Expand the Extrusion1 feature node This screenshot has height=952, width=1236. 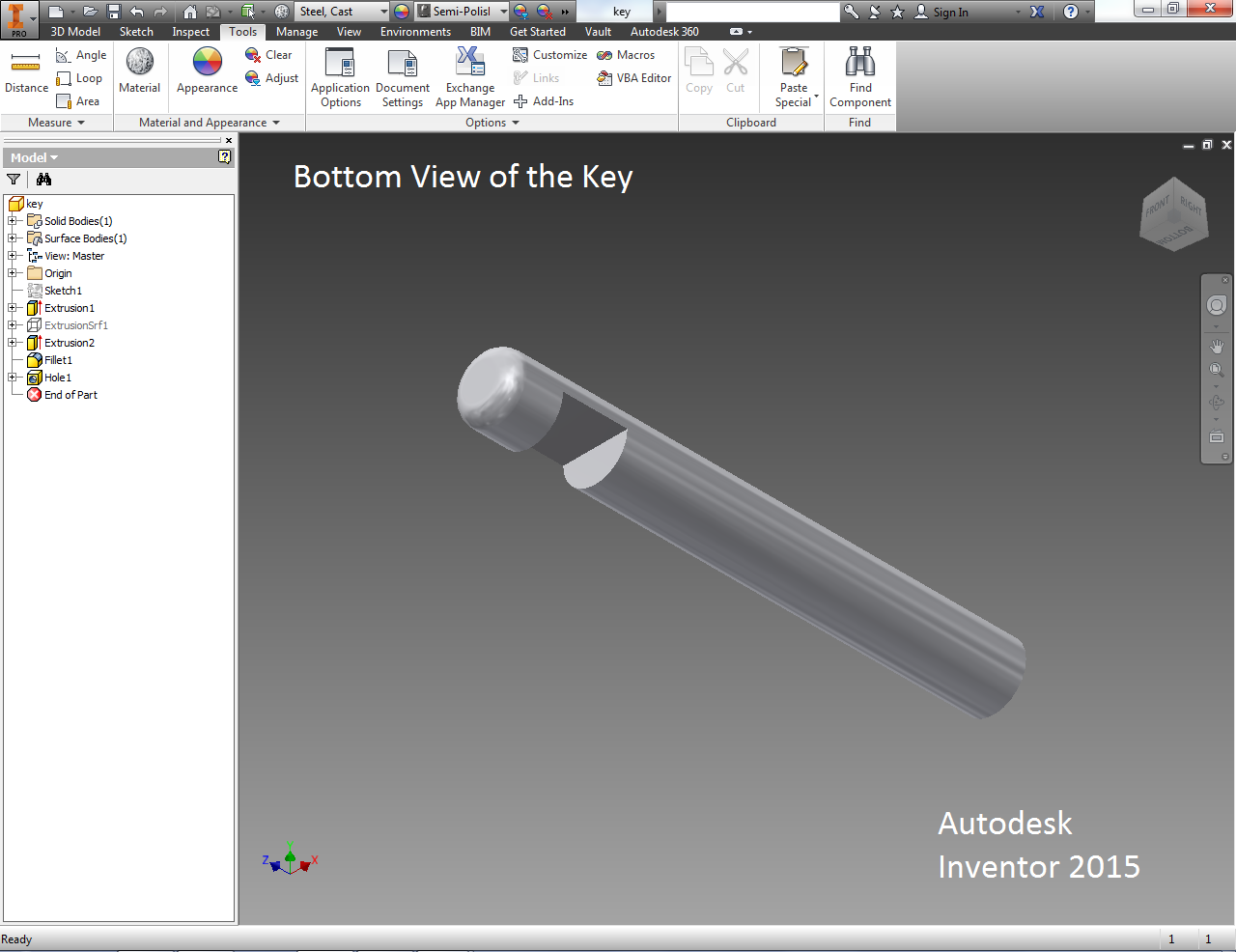coord(13,308)
